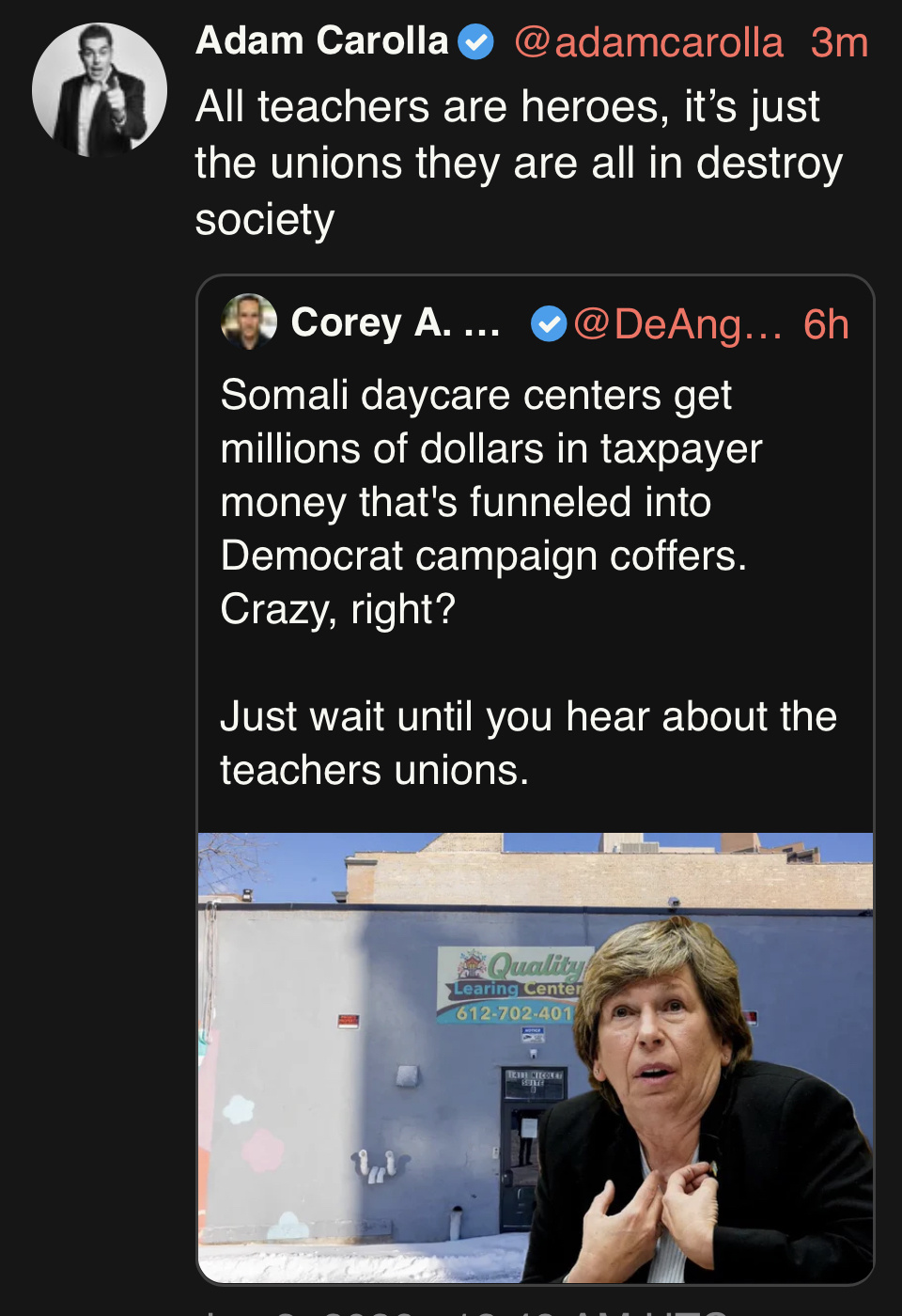Open the @DeAng… handle
The image size is (902, 1316).
point(676,324)
